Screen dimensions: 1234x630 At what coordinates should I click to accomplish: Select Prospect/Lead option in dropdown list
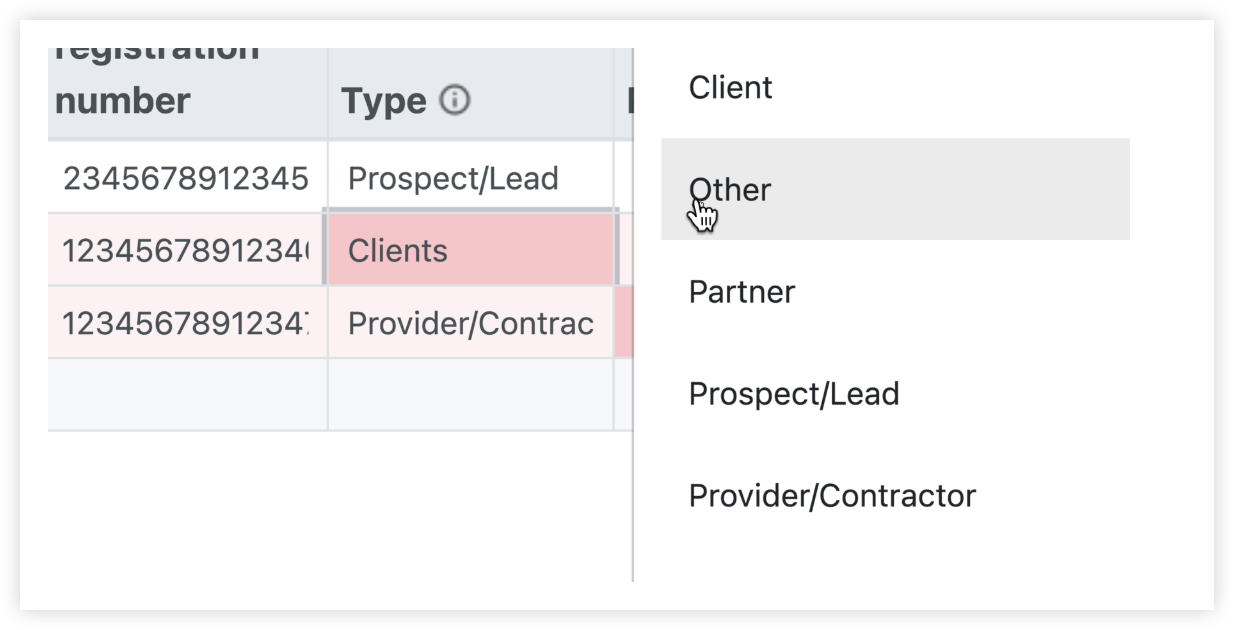click(x=895, y=393)
